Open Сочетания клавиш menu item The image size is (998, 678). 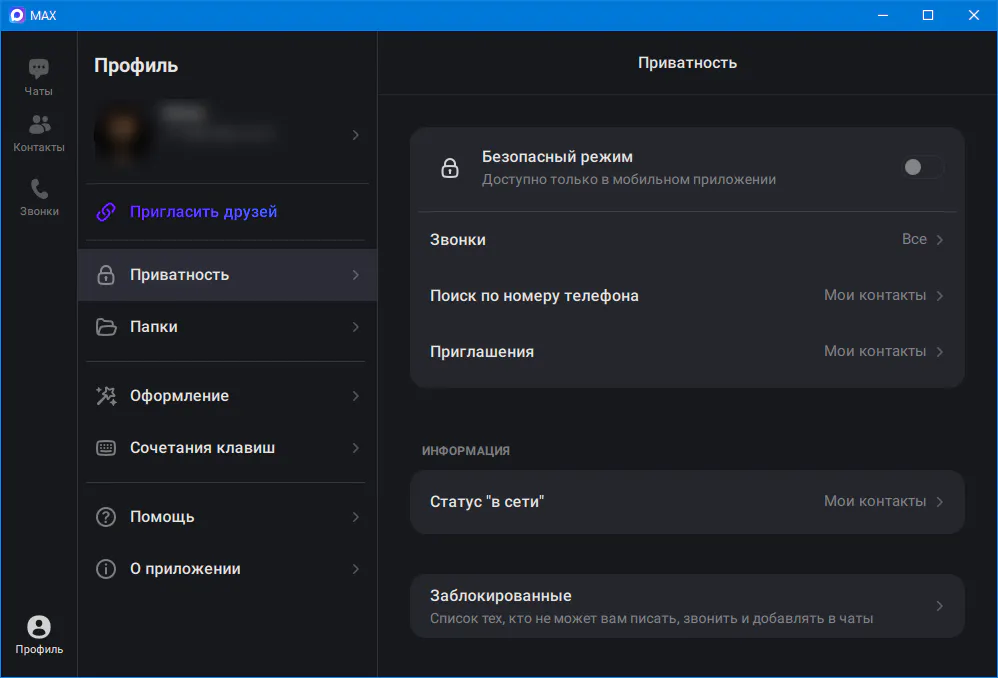tap(228, 448)
